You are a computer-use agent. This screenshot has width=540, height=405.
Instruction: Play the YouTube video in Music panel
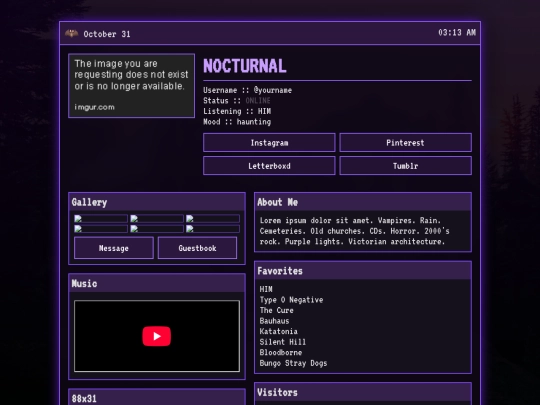tap(157, 336)
